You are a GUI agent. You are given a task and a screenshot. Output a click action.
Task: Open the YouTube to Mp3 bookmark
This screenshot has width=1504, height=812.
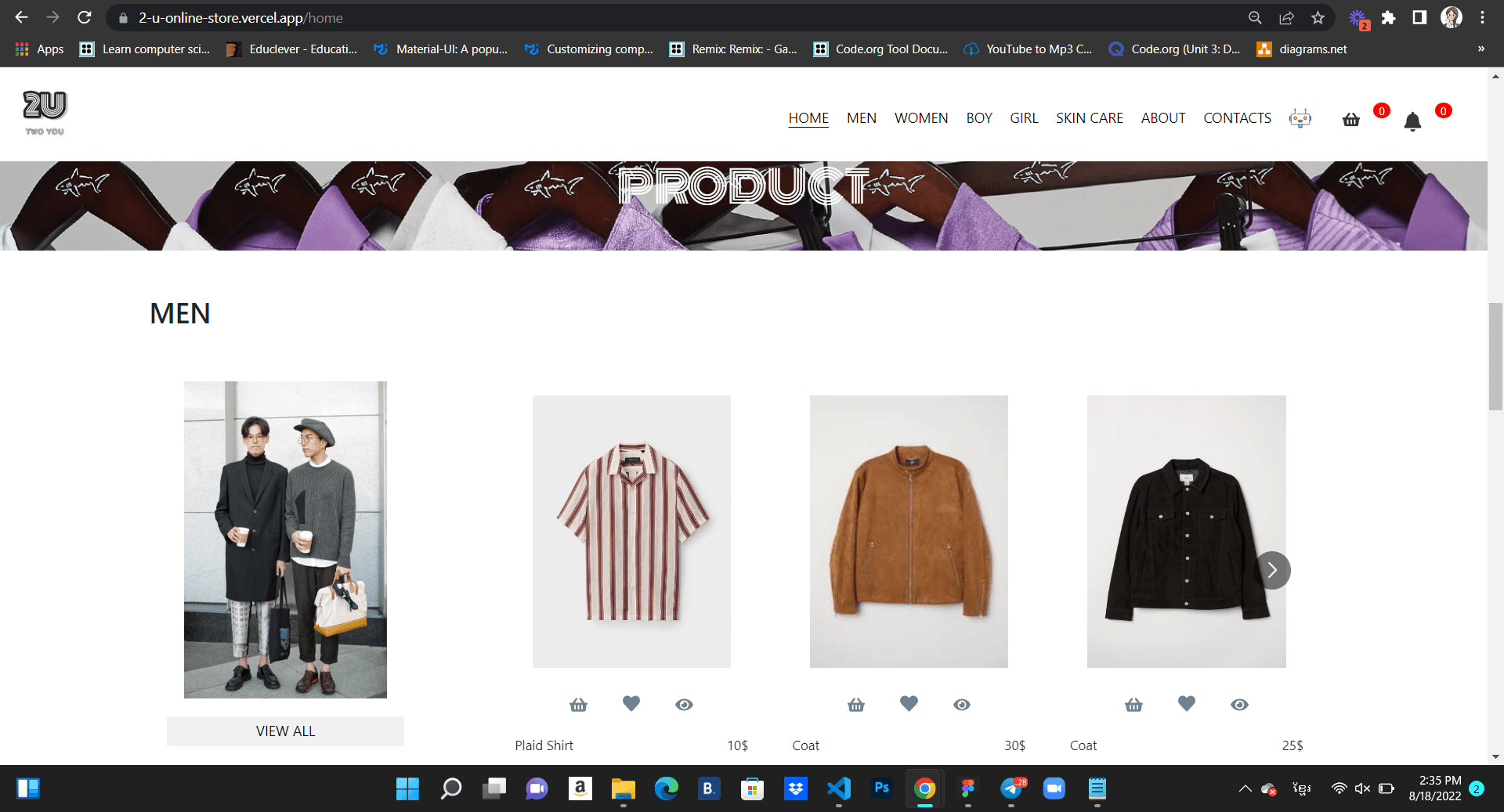click(x=1028, y=49)
